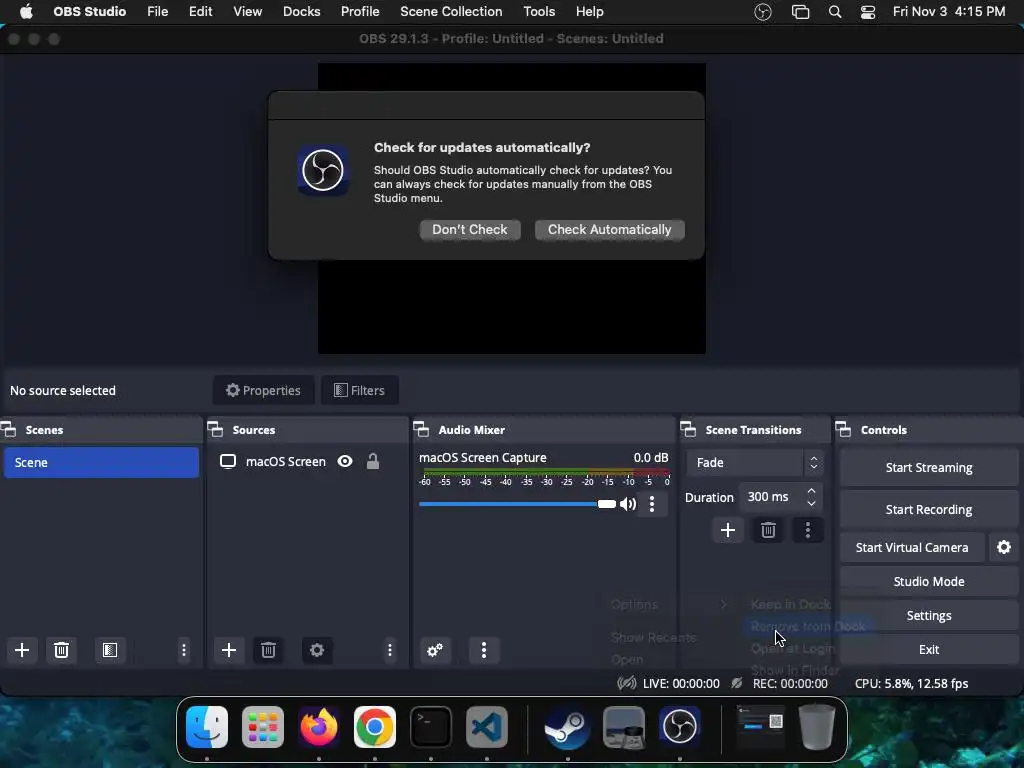Increase transition duration with up arrow

point(811,490)
